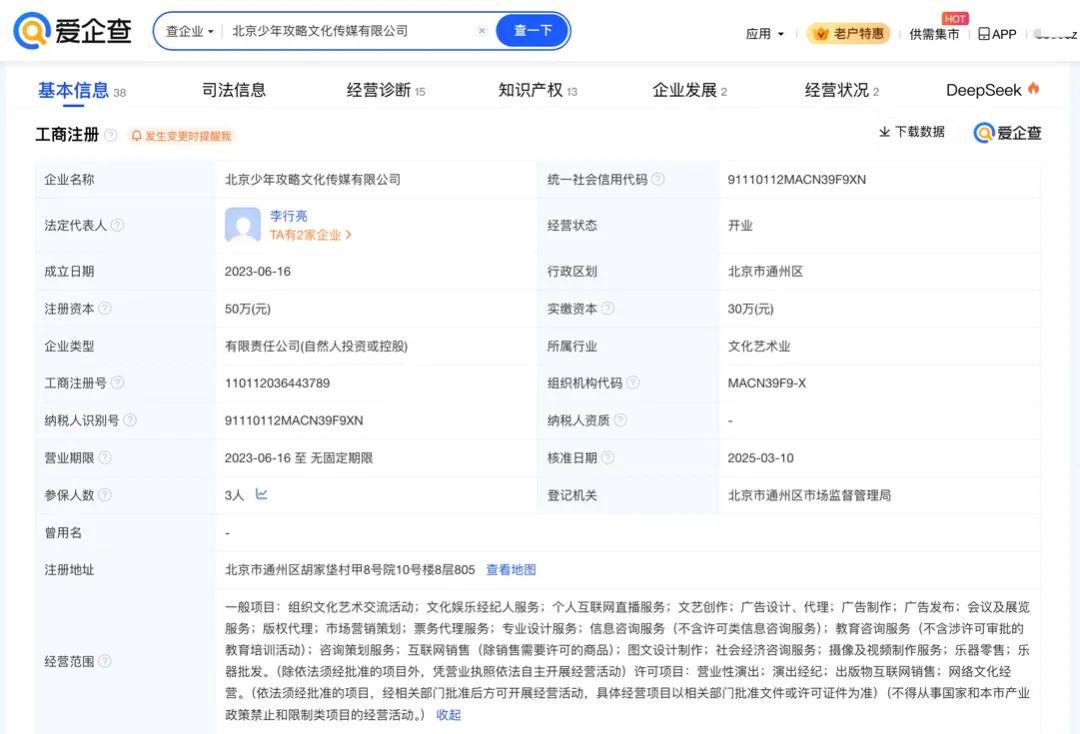
Task: Click the 老户特惠 promotion button
Action: tap(849, 33)
